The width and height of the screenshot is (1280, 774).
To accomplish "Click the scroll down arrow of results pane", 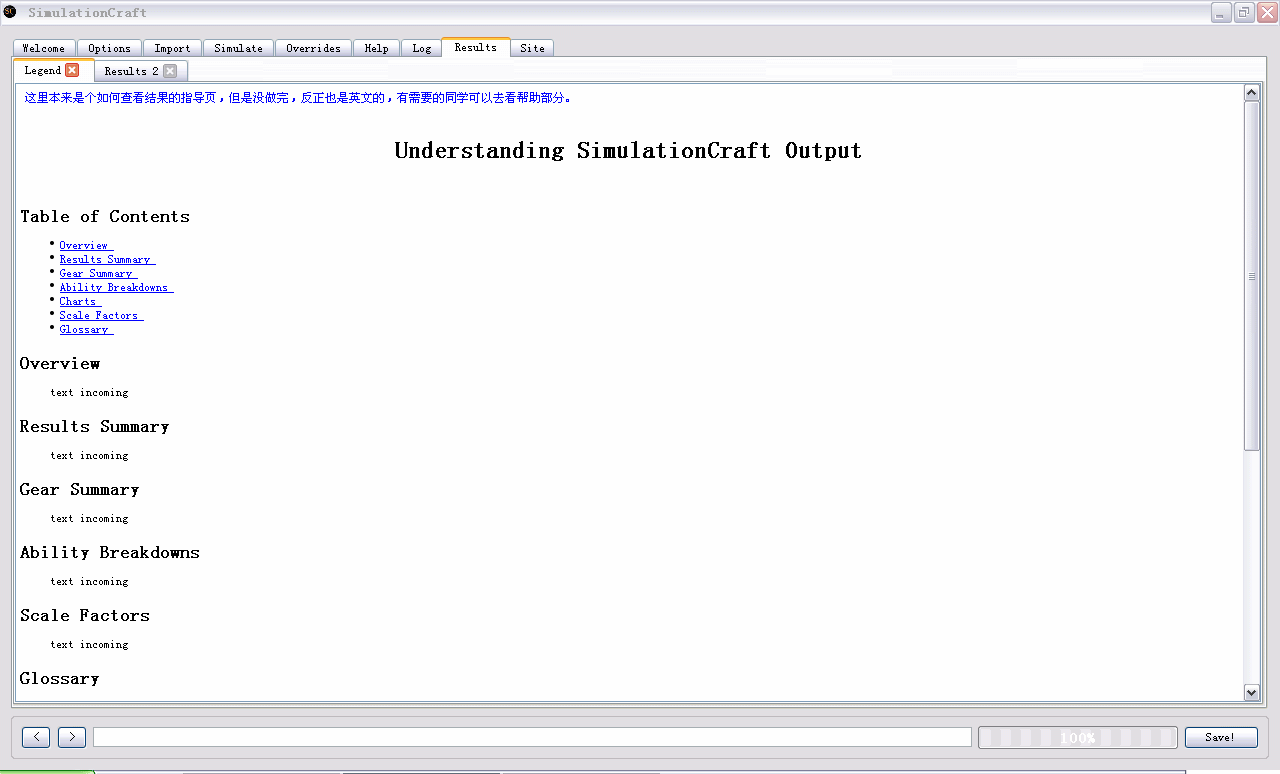I will click(1251, 692).
